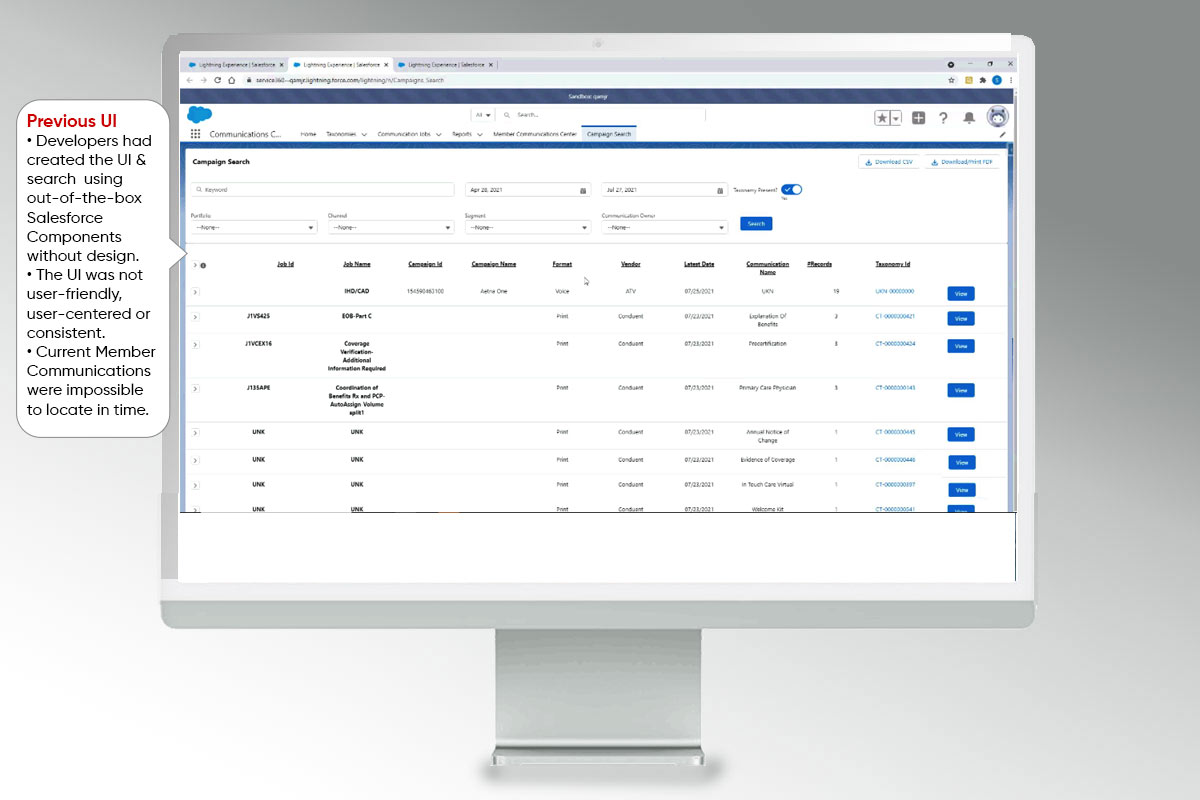This screenshot has height=800, width=1200.
Task: Switch to Member Communications Center tab
Action: pos(534,134)
